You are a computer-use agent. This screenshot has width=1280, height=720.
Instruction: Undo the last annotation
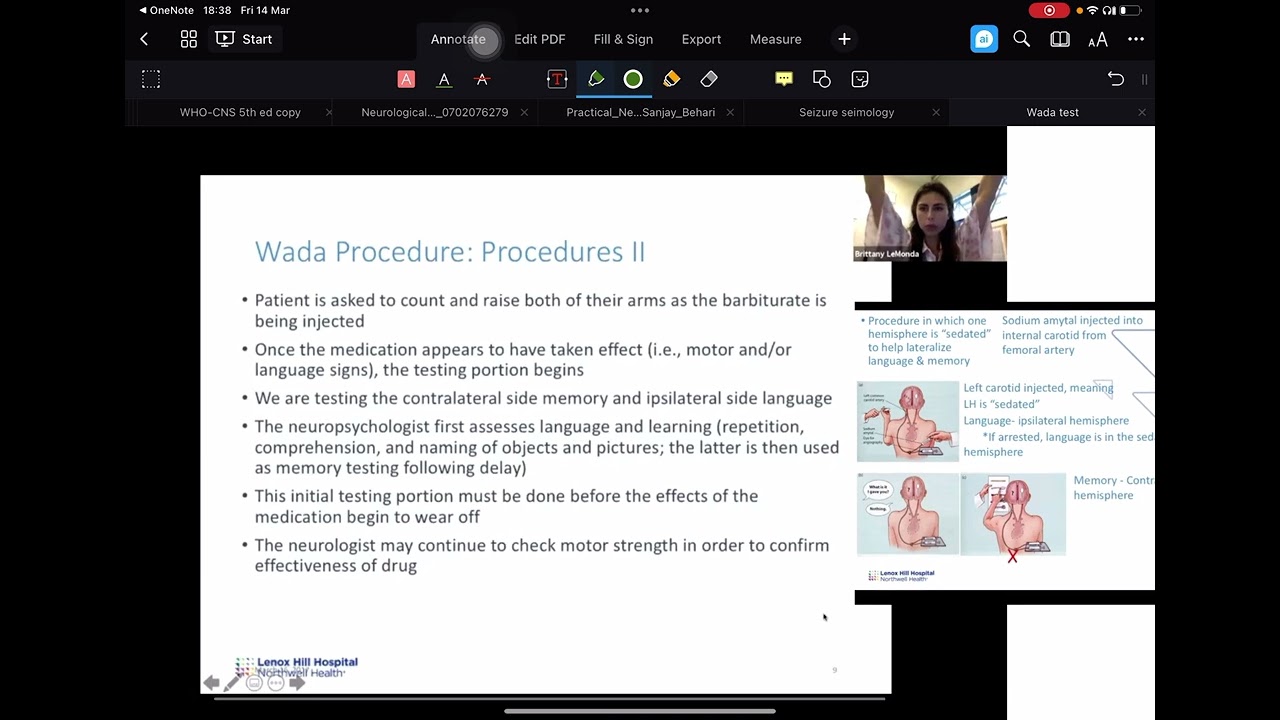click(1116, 79)
